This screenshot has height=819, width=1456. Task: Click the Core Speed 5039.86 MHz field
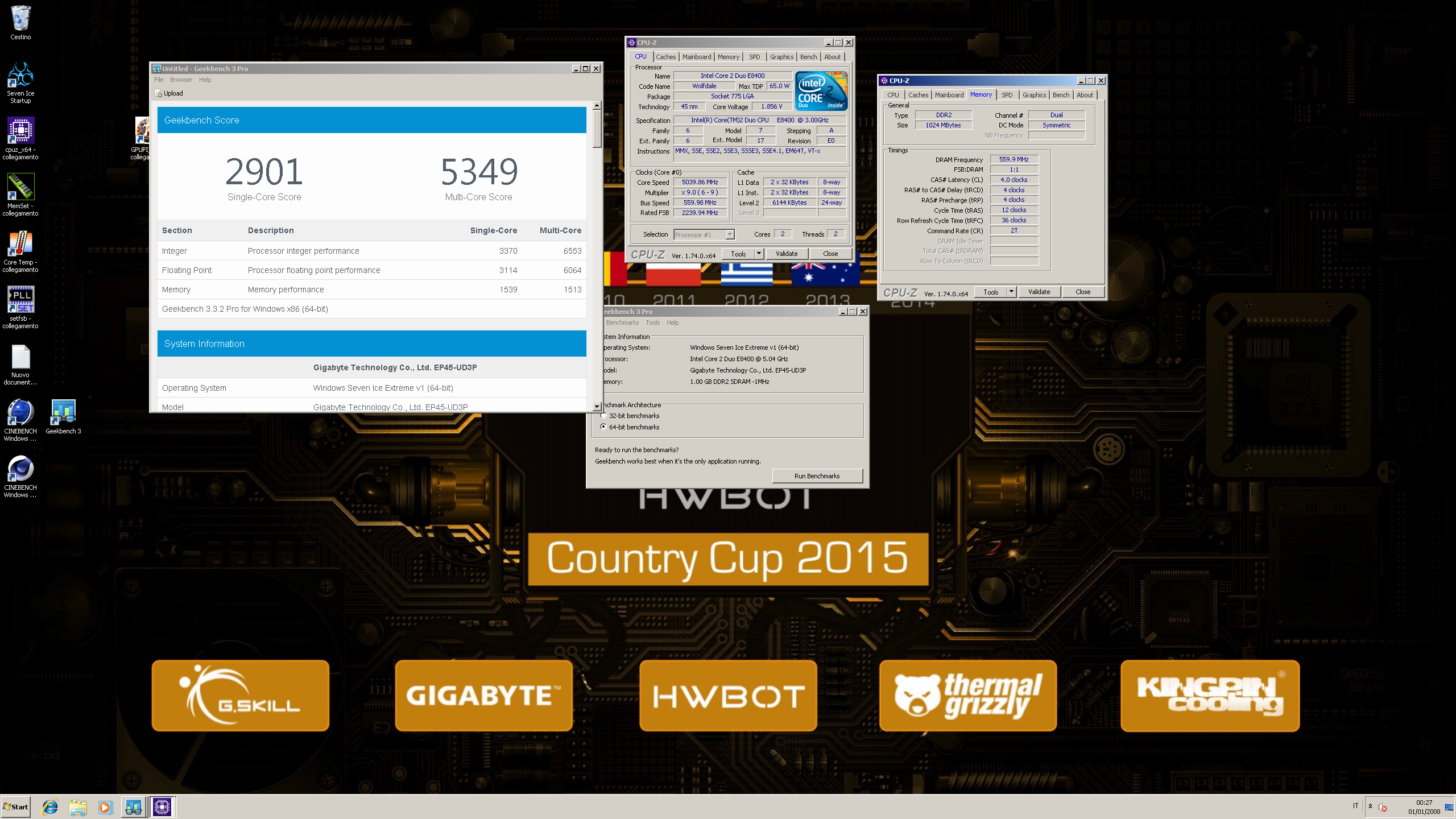pos(700,182)
